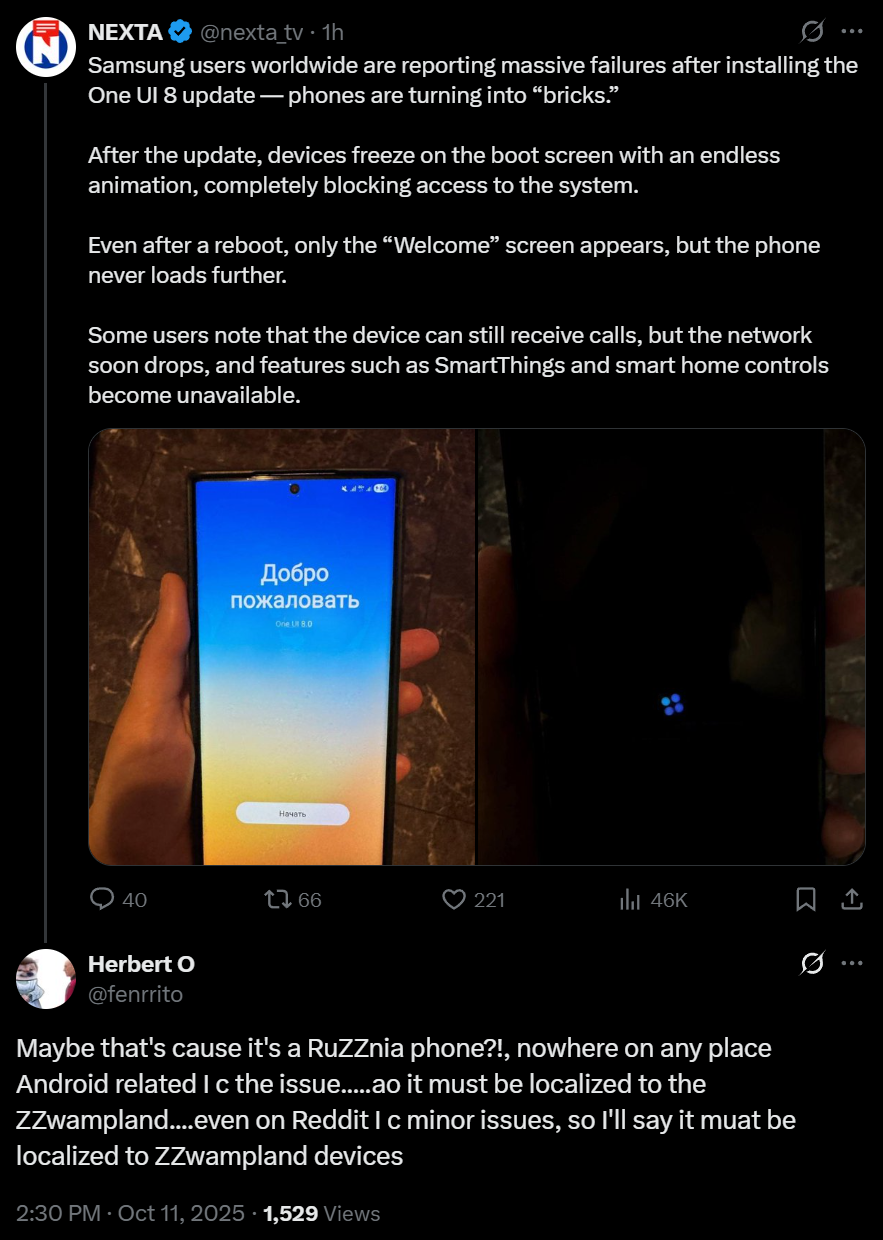Viewport: 883px width, 1240px height.
Task: Open the NEXTA profile avatar
Action: [x=46, y=46]
